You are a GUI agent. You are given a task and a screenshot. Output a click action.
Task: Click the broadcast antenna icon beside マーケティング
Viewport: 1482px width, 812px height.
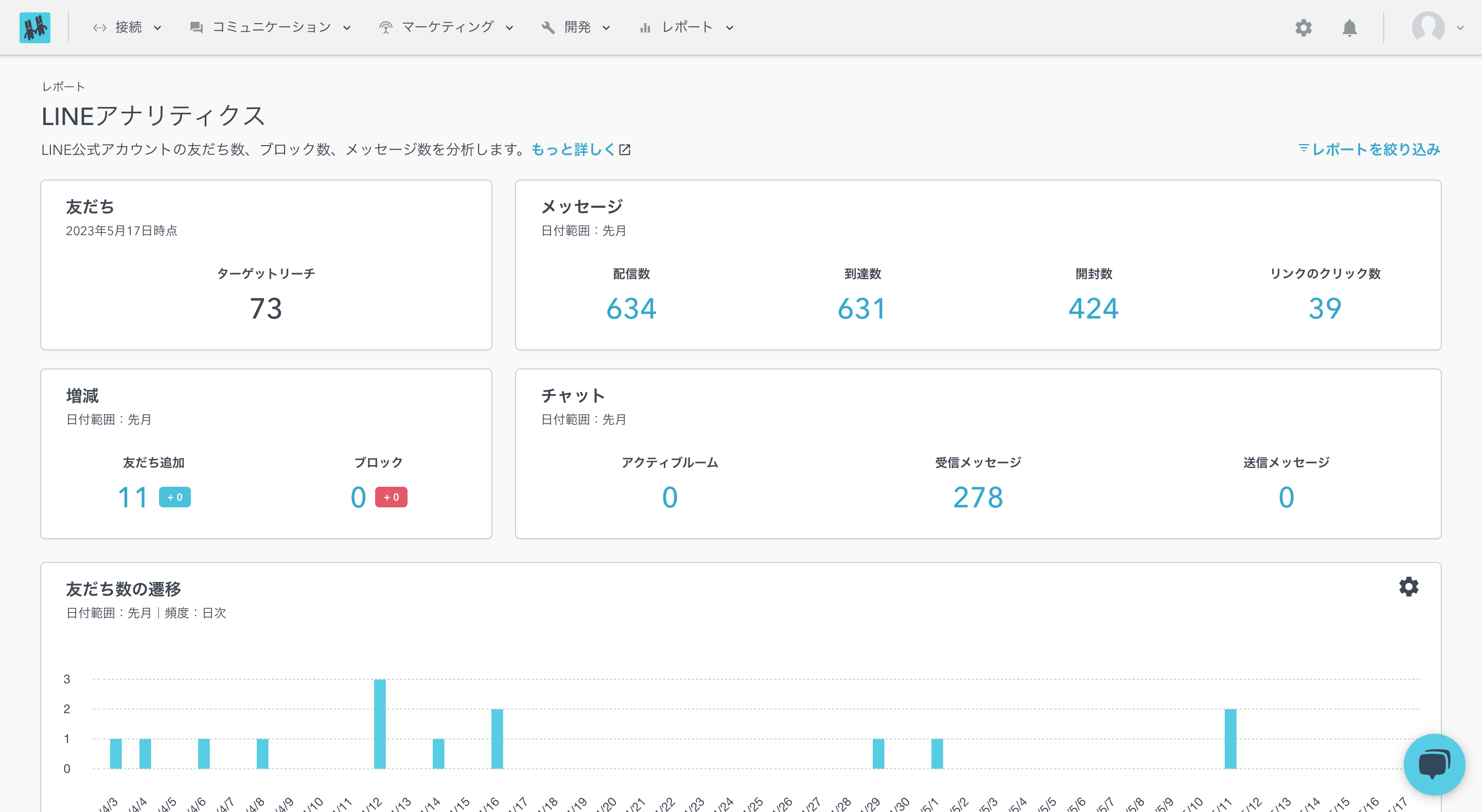(x=385, y=28)
